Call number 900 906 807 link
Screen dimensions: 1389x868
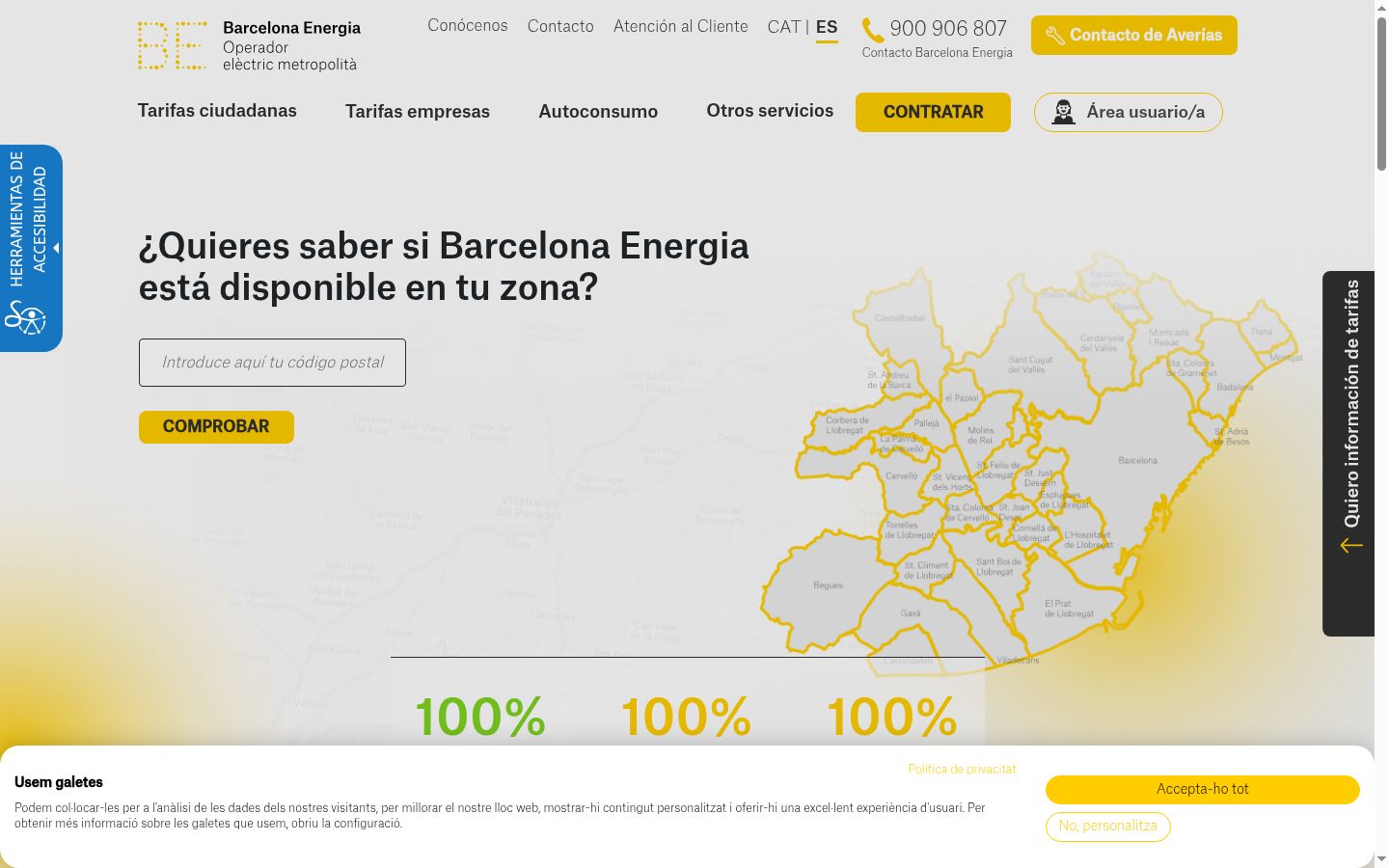pyautogui.click(x=948, y=29)
